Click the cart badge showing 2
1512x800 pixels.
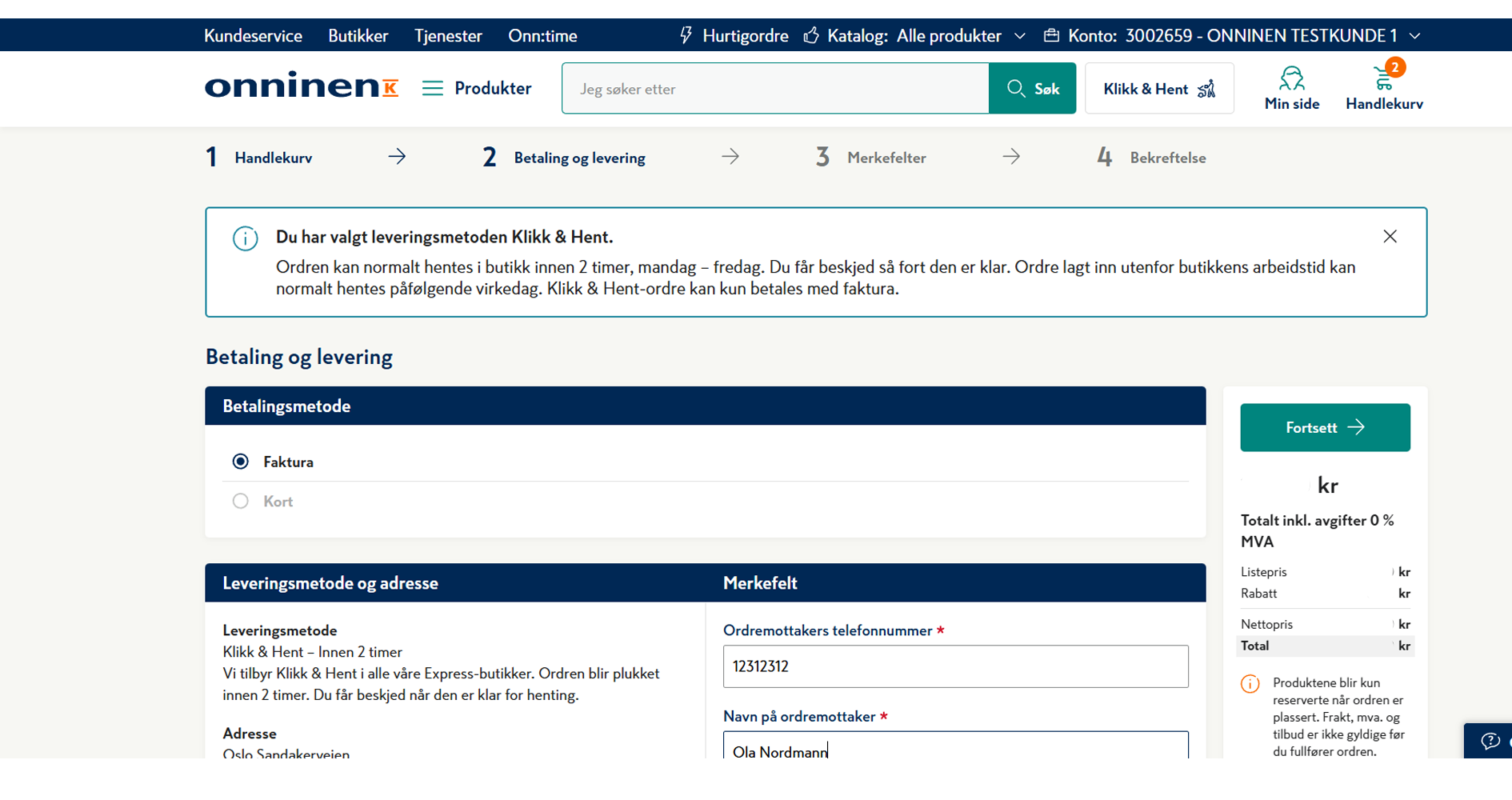tap(1395, 67)
